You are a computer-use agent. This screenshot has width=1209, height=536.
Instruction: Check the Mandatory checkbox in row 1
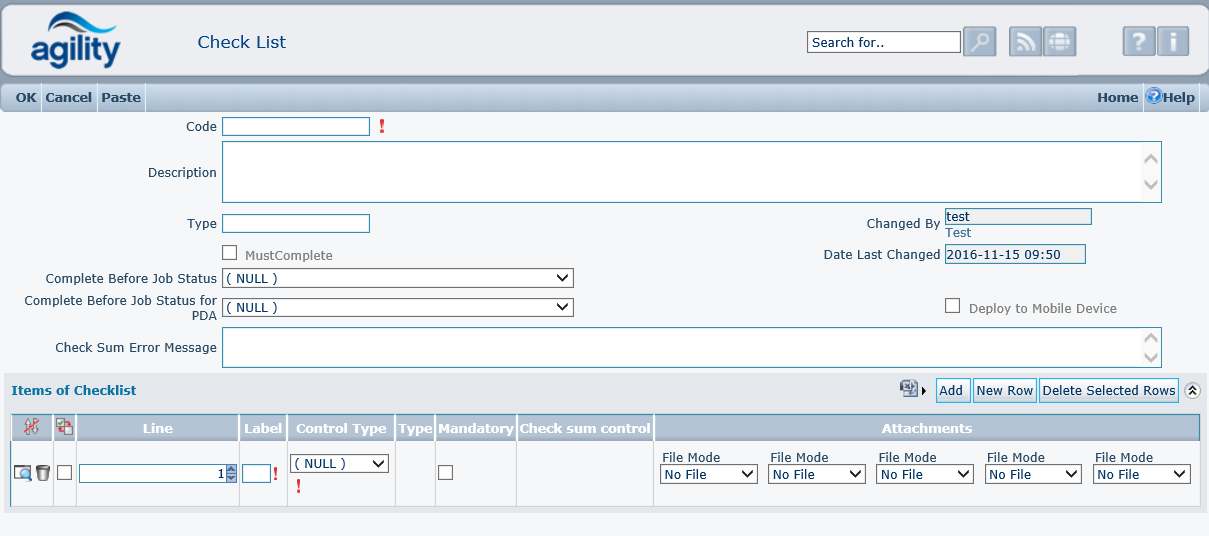point(446,473)
